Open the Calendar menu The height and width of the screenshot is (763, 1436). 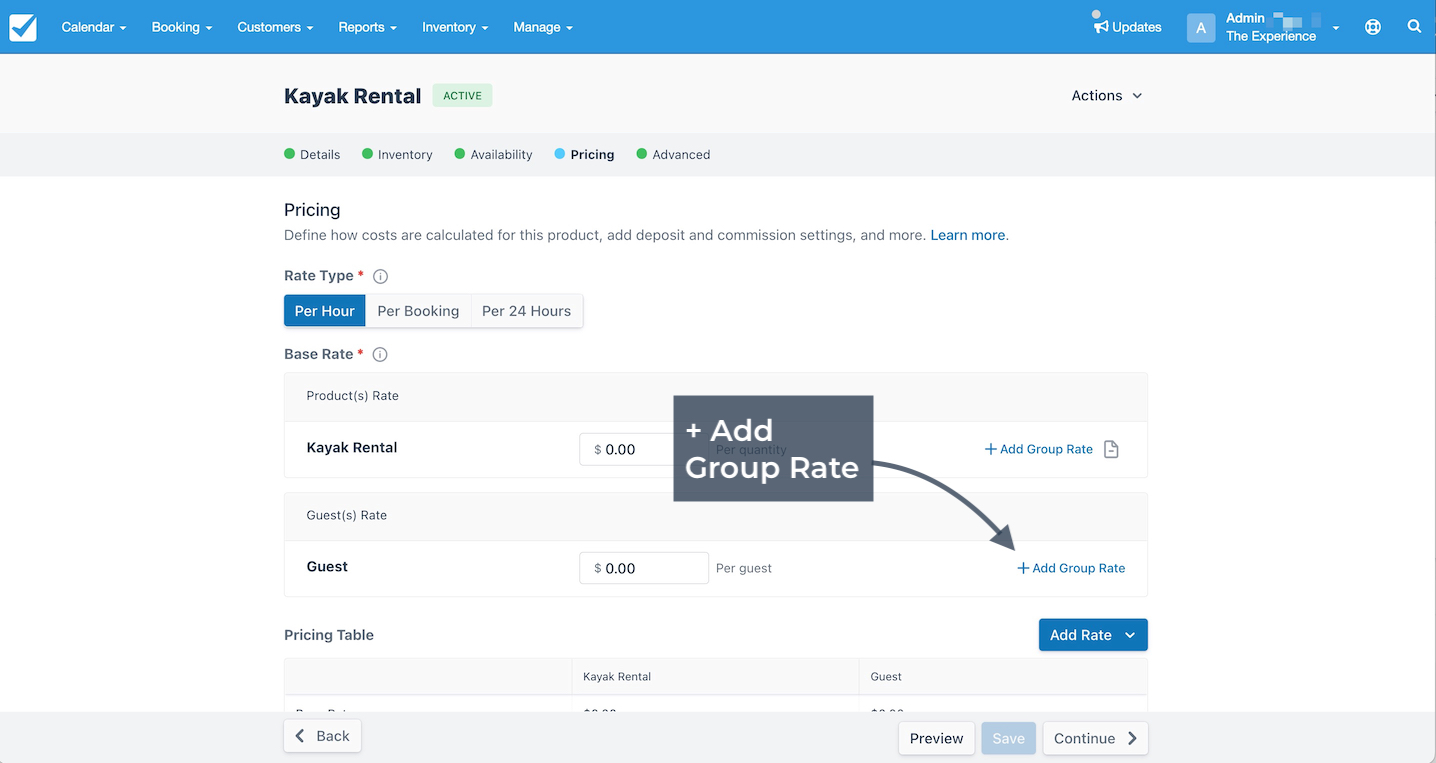94,27
